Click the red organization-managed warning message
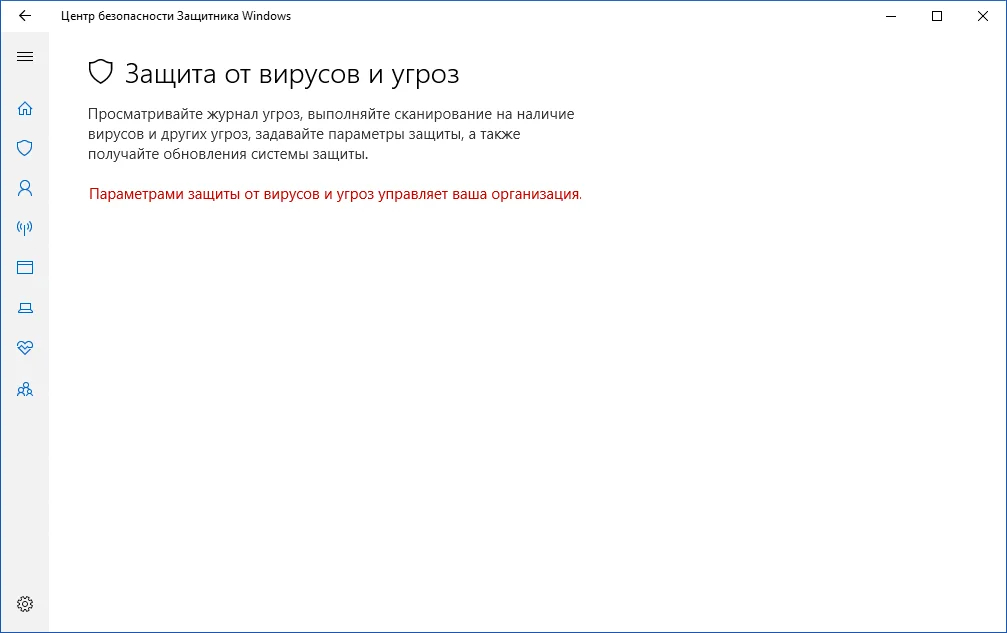Viewport: 1007px width, 633px height. [335, 194]
